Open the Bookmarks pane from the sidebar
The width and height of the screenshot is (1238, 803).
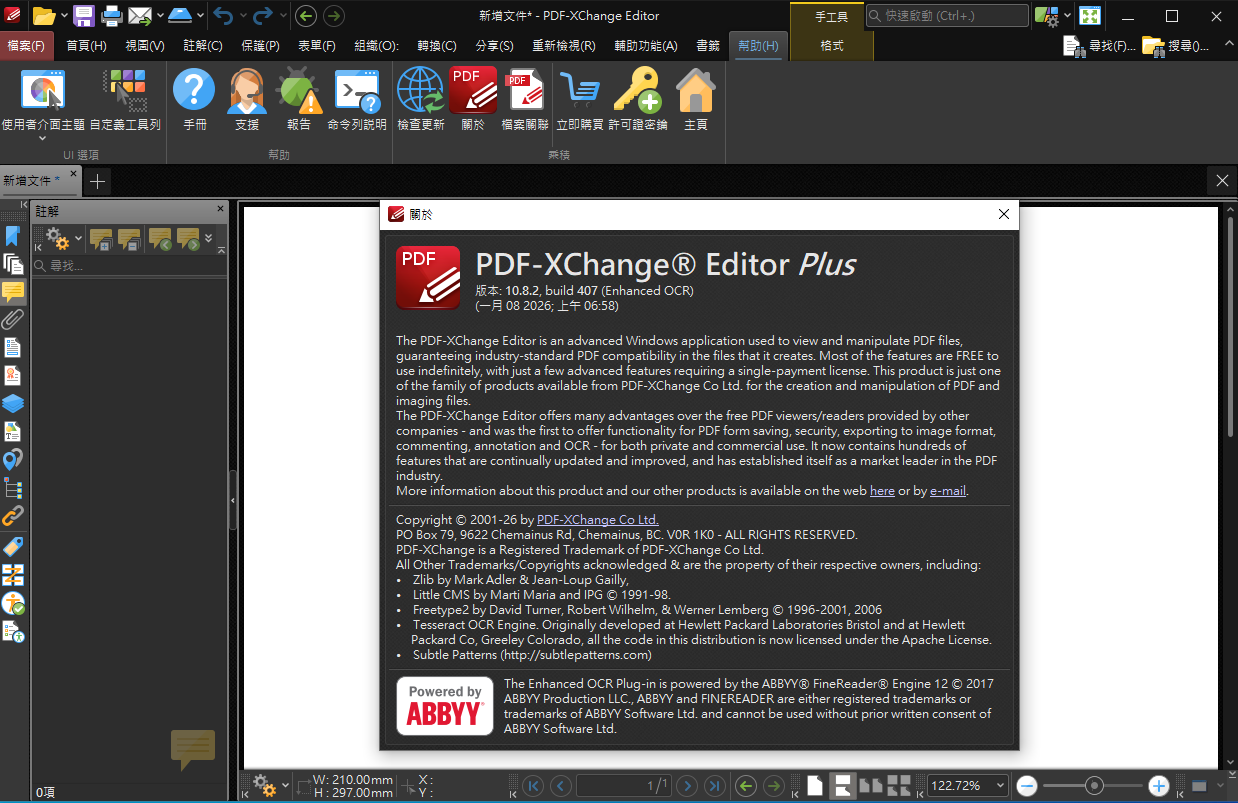pos(13,236)
